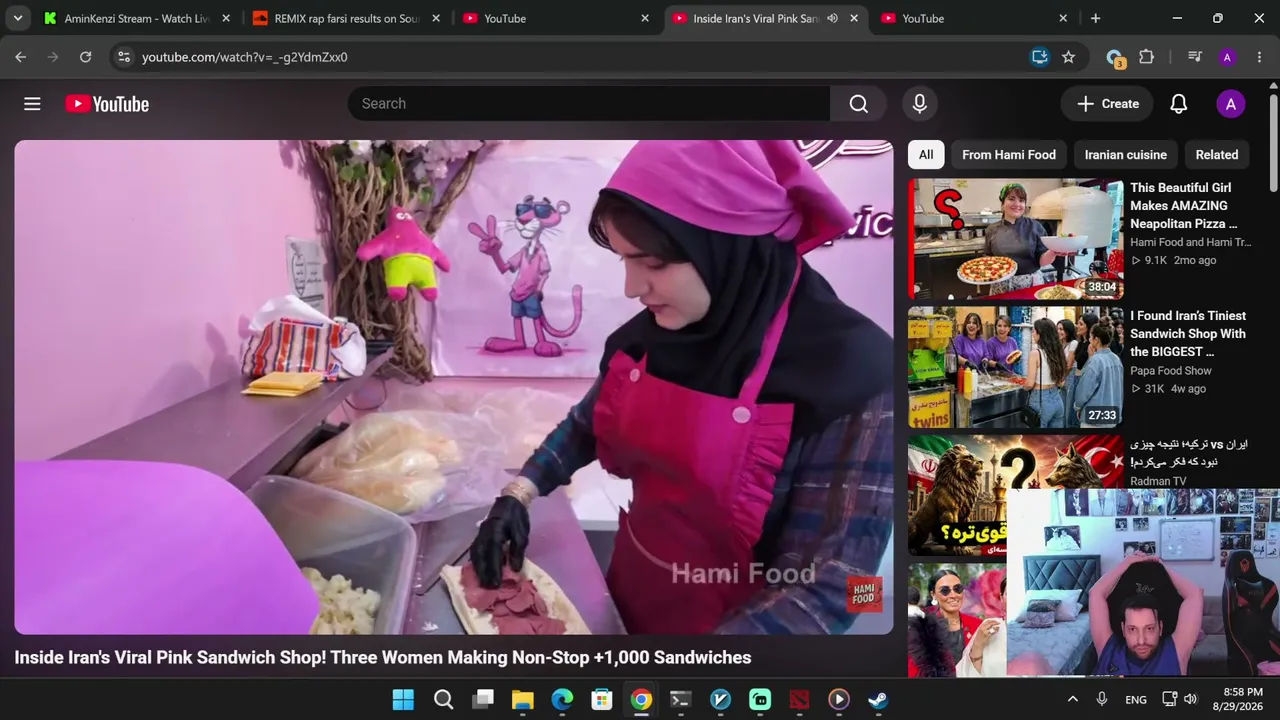Screen dimensions: 1280x720
Task: Open Task View on the taskbar
Action: tap(483, 700)
